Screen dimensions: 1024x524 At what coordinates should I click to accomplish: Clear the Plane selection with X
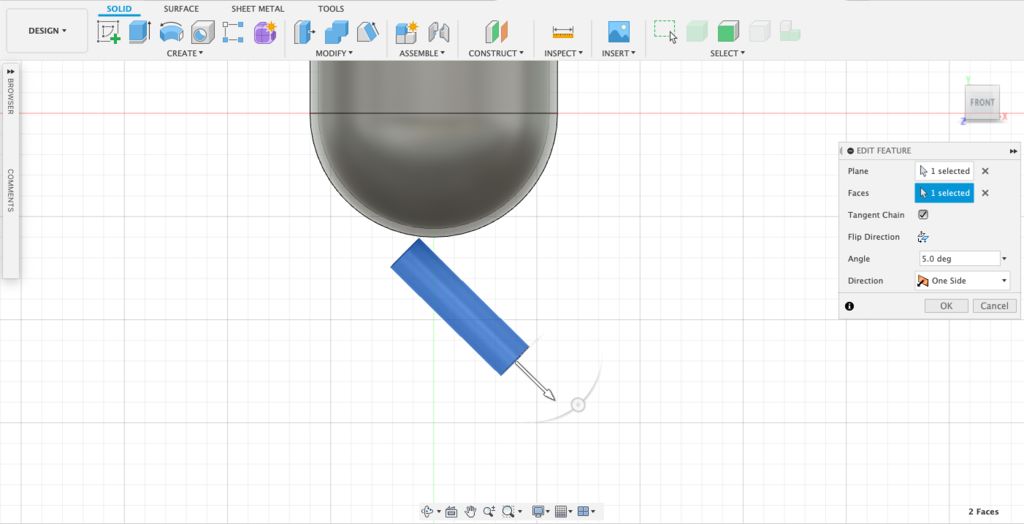click(985, 171)
